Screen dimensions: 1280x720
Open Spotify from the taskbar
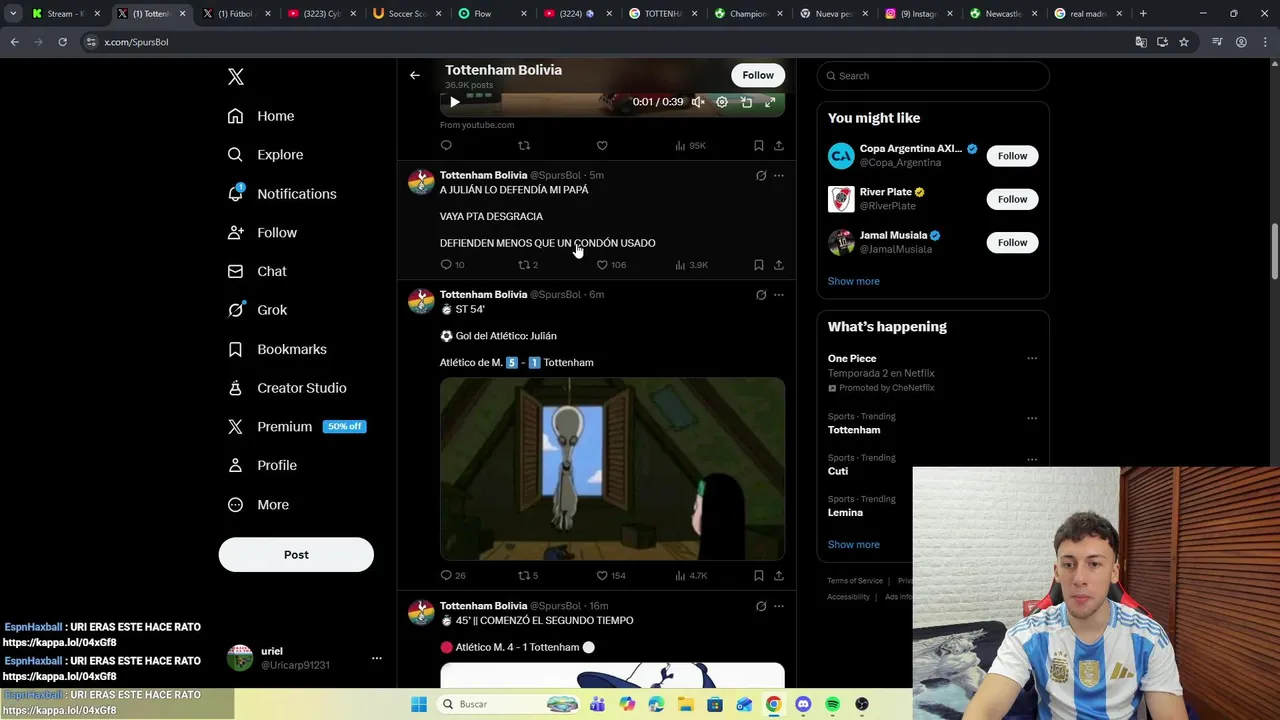(833, 704)
